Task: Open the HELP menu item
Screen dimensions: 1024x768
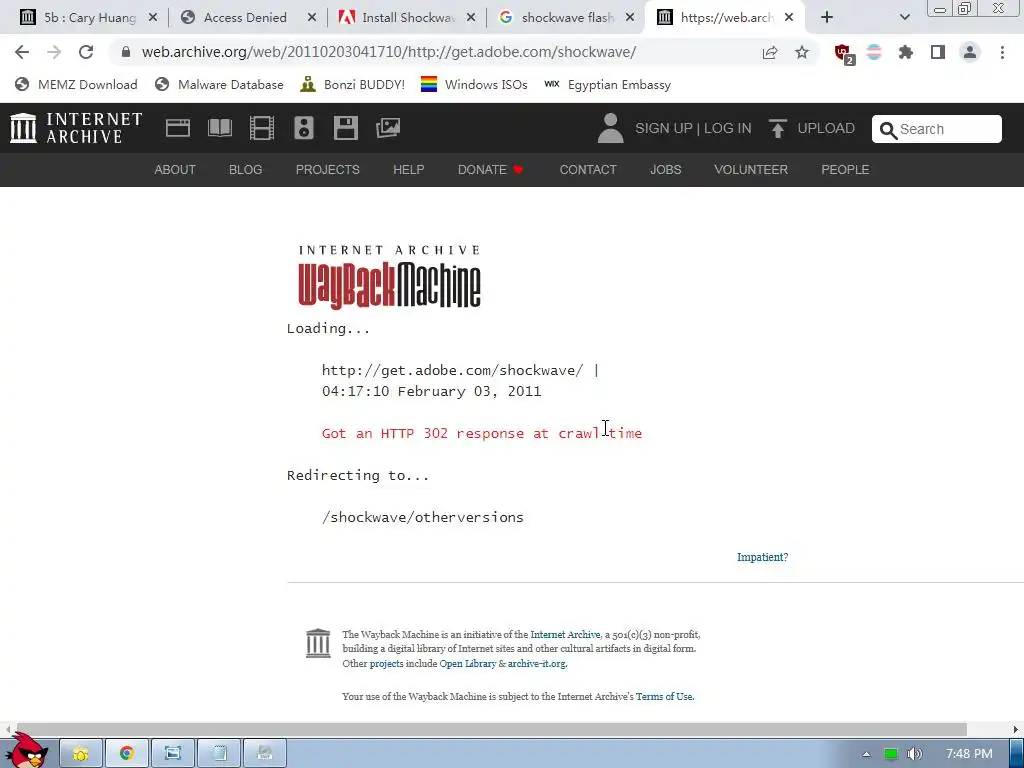Action: click(409, 170)
